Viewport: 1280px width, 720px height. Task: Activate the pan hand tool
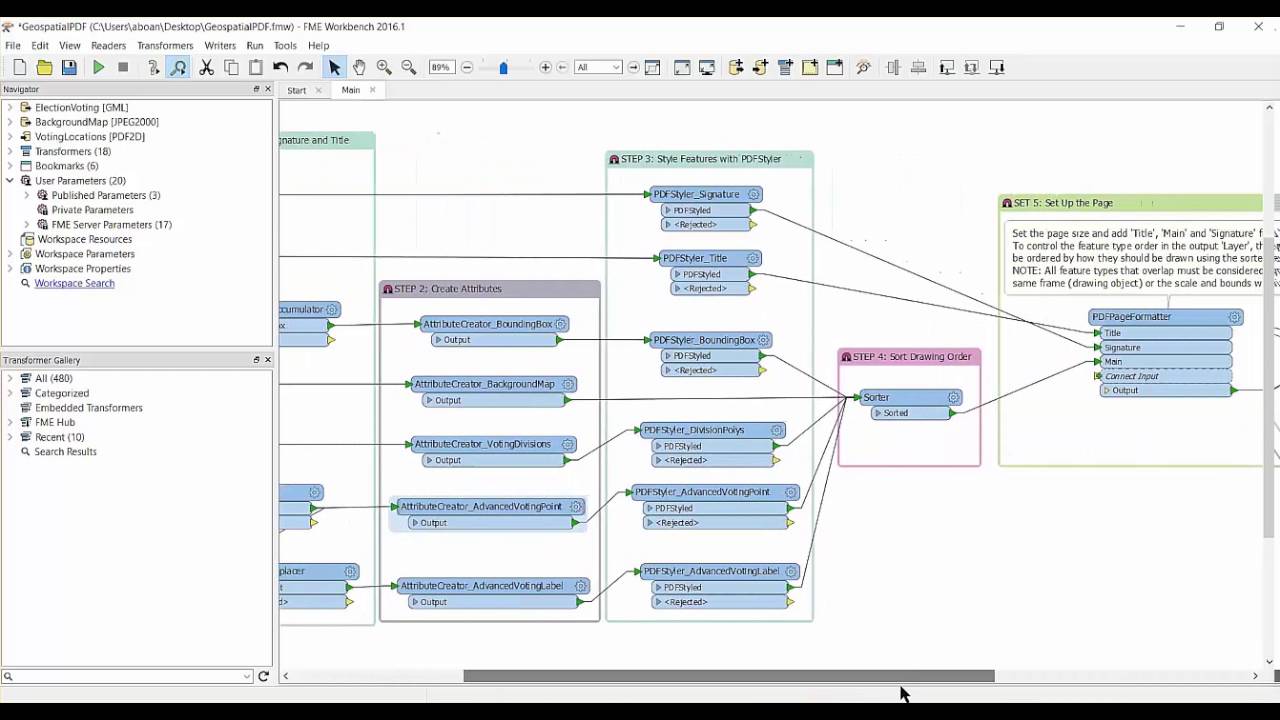click(x=359, y=67)
